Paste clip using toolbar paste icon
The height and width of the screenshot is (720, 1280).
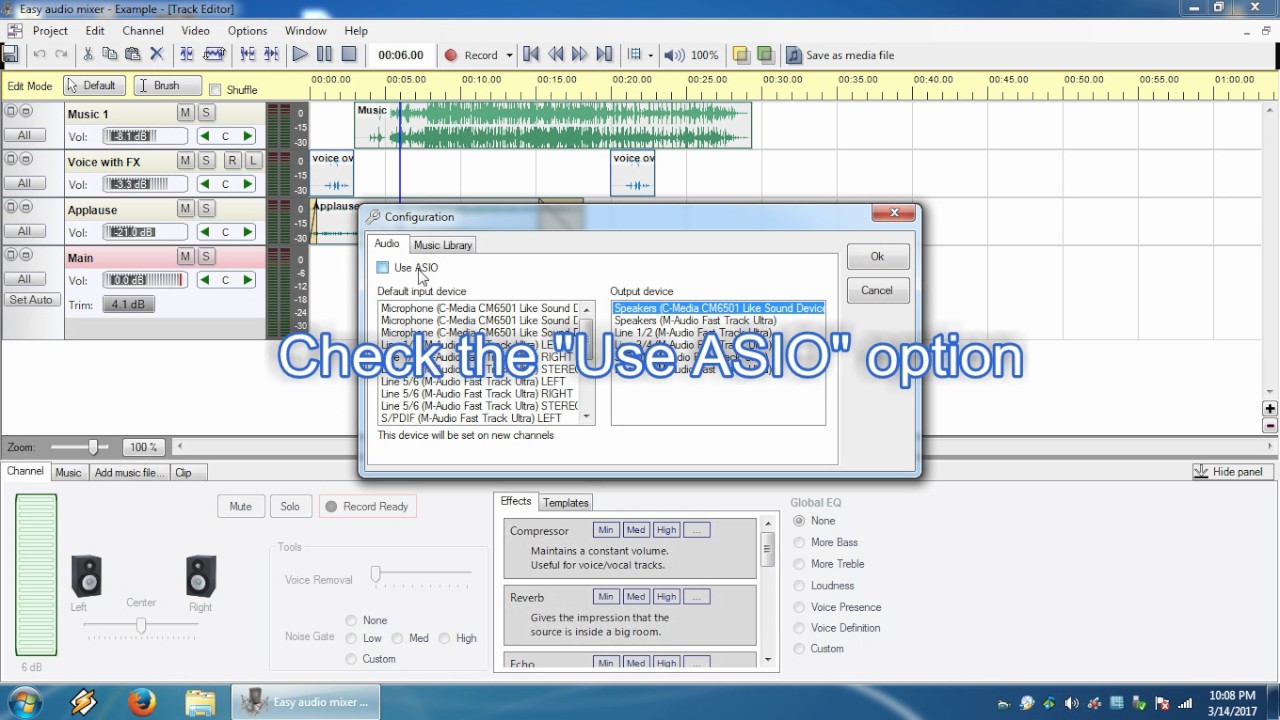(x=132, y=55)
